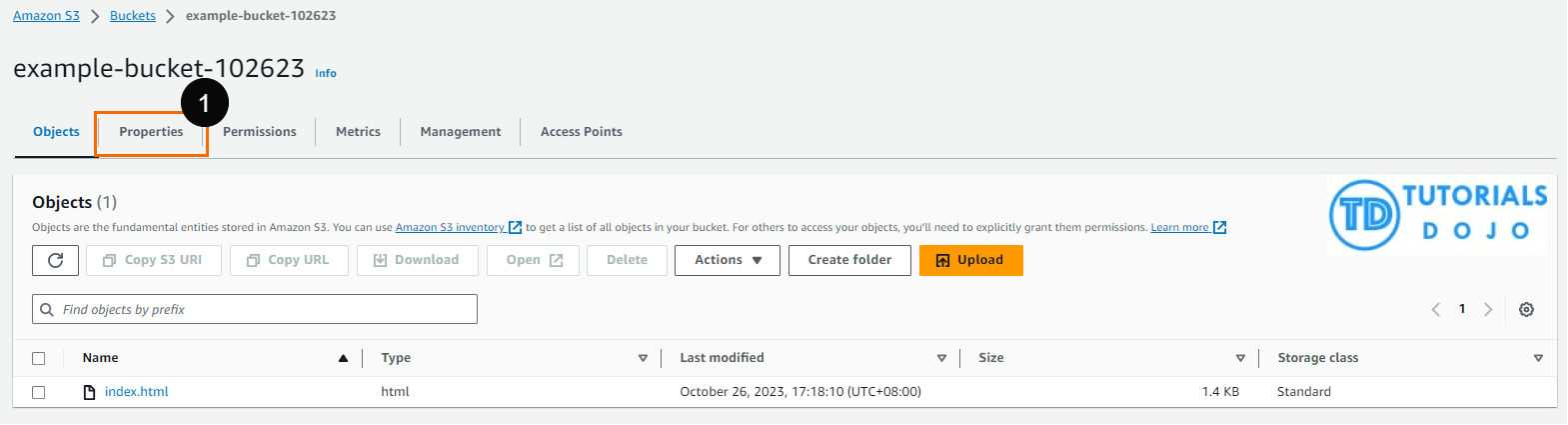Open the Actions dropdown menu
Image resolution: width=1568 pixels, height=425 pixels.
coord(727,260)
